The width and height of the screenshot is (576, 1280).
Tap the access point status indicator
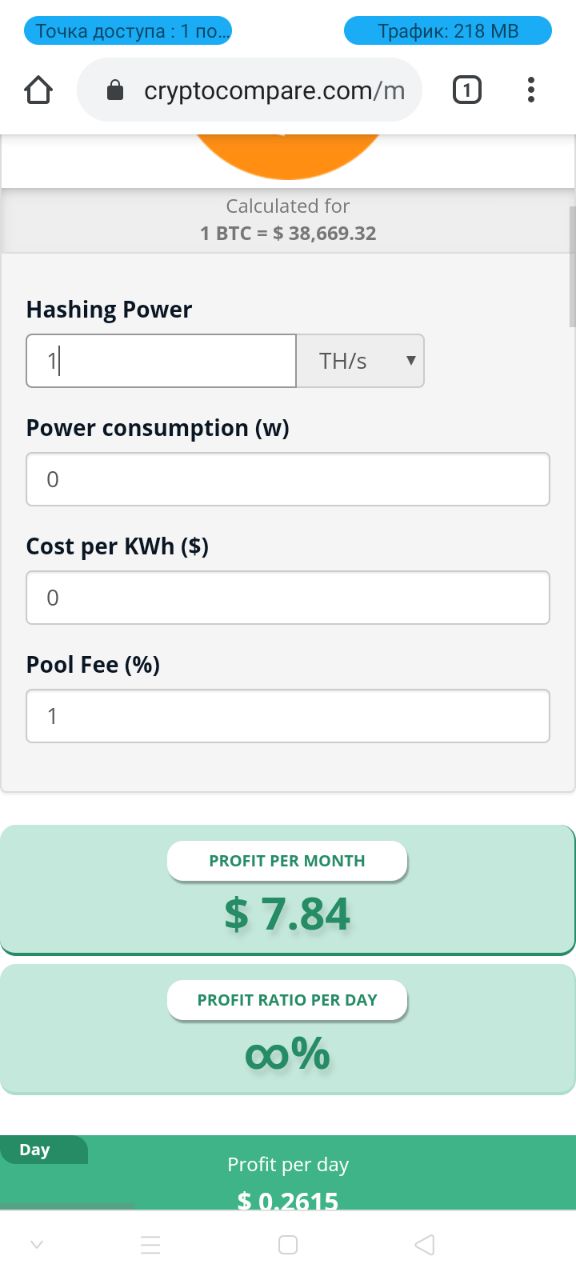point(128,31)
